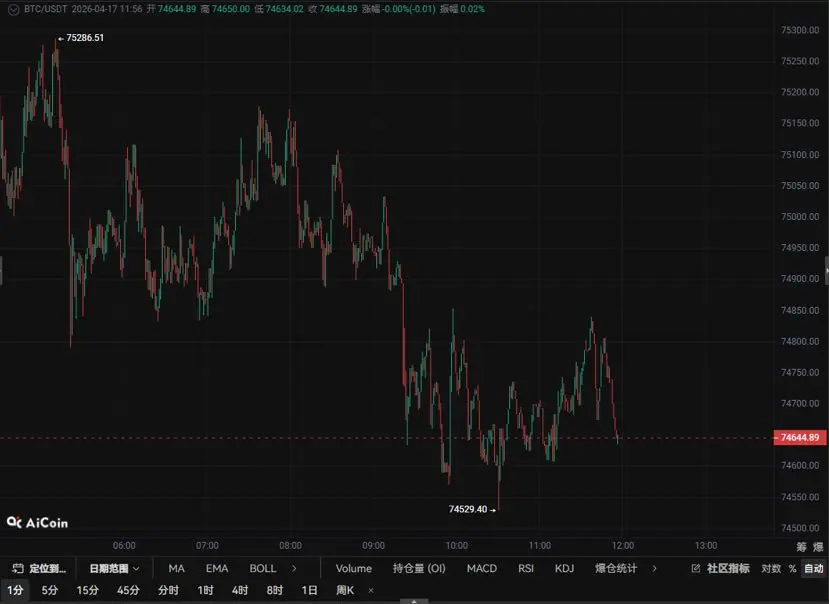Select the 15分 timeframe

click(88, 590)
